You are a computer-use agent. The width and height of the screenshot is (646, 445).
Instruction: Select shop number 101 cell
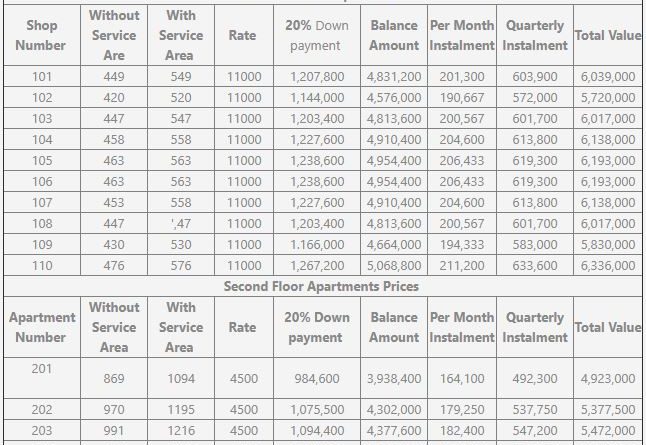coord(41,77)
